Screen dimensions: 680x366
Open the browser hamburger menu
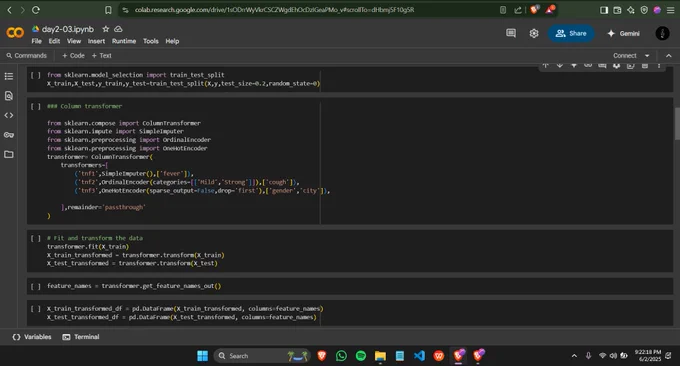click(670, 10)
